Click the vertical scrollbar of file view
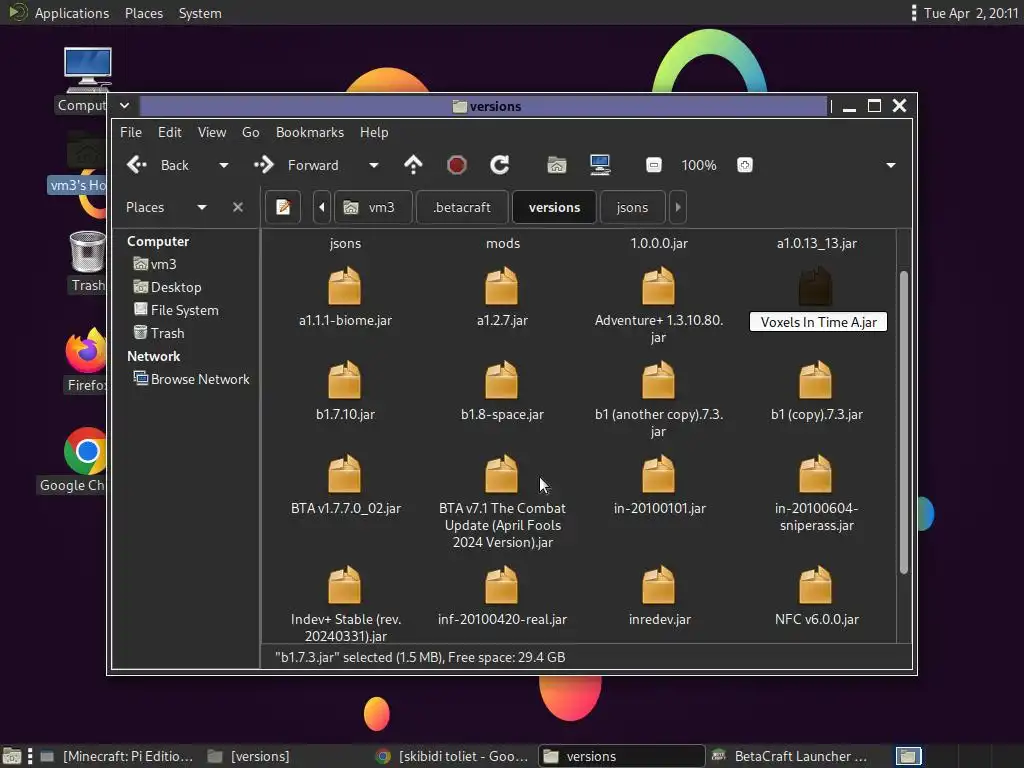The width and height of the screenshot is (1024, 768). click(904, 423)
